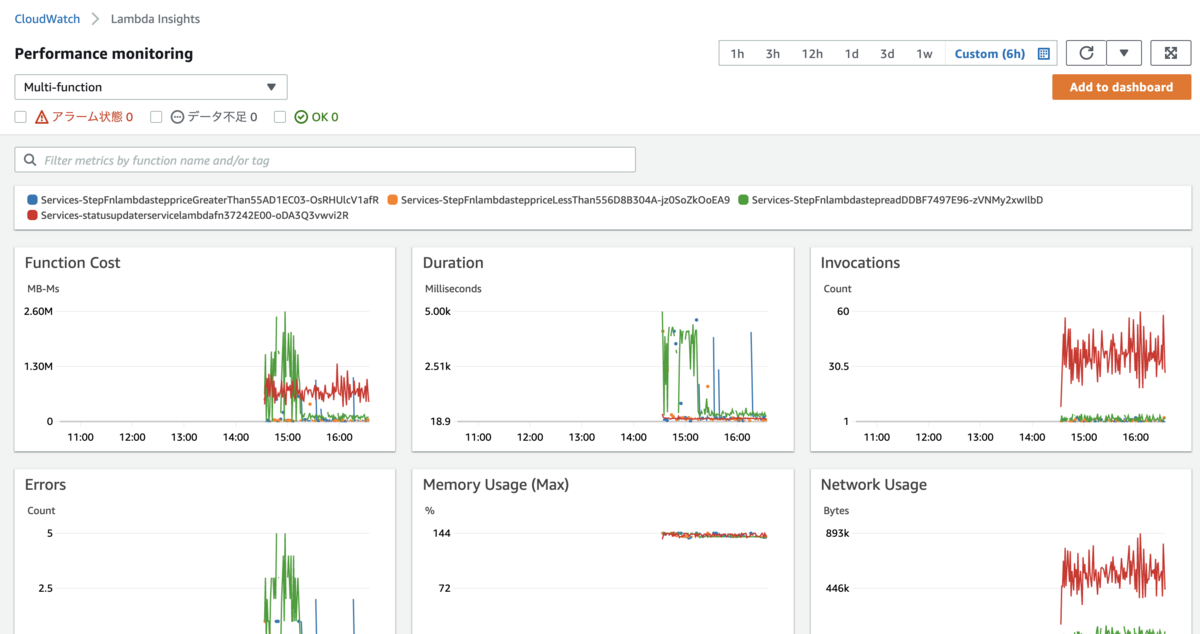Viewport: 1200px width, 634px height.
Task: Click the Duration chart title
Action: click(453, 263)
